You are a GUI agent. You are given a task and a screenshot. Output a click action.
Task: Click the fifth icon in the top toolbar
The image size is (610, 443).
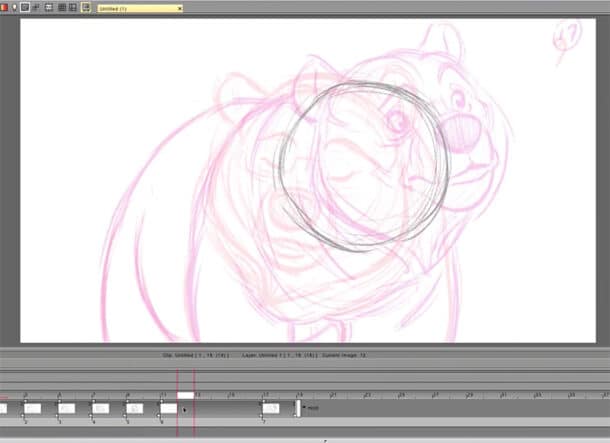49,7
